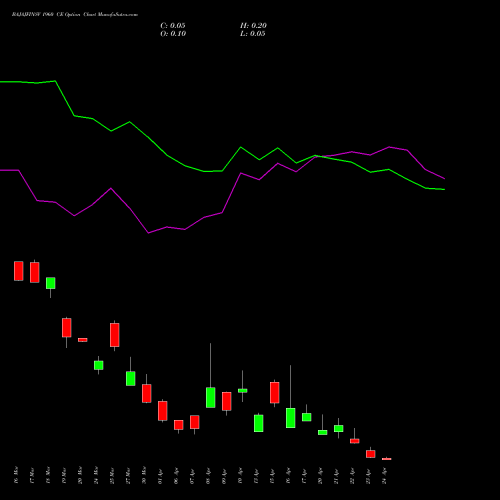Image resolution: width=500 pixels, height=500 pixels.
Task: Click the purple indicator line low near 30 Mar
Action: (x=148, y=233)
